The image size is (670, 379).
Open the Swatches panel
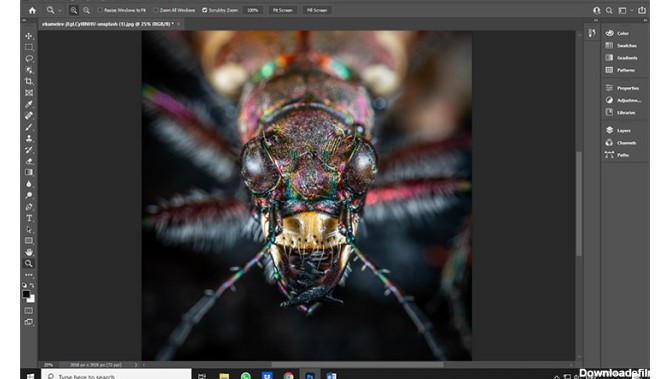pyautogui.click(x=621, y=45)
